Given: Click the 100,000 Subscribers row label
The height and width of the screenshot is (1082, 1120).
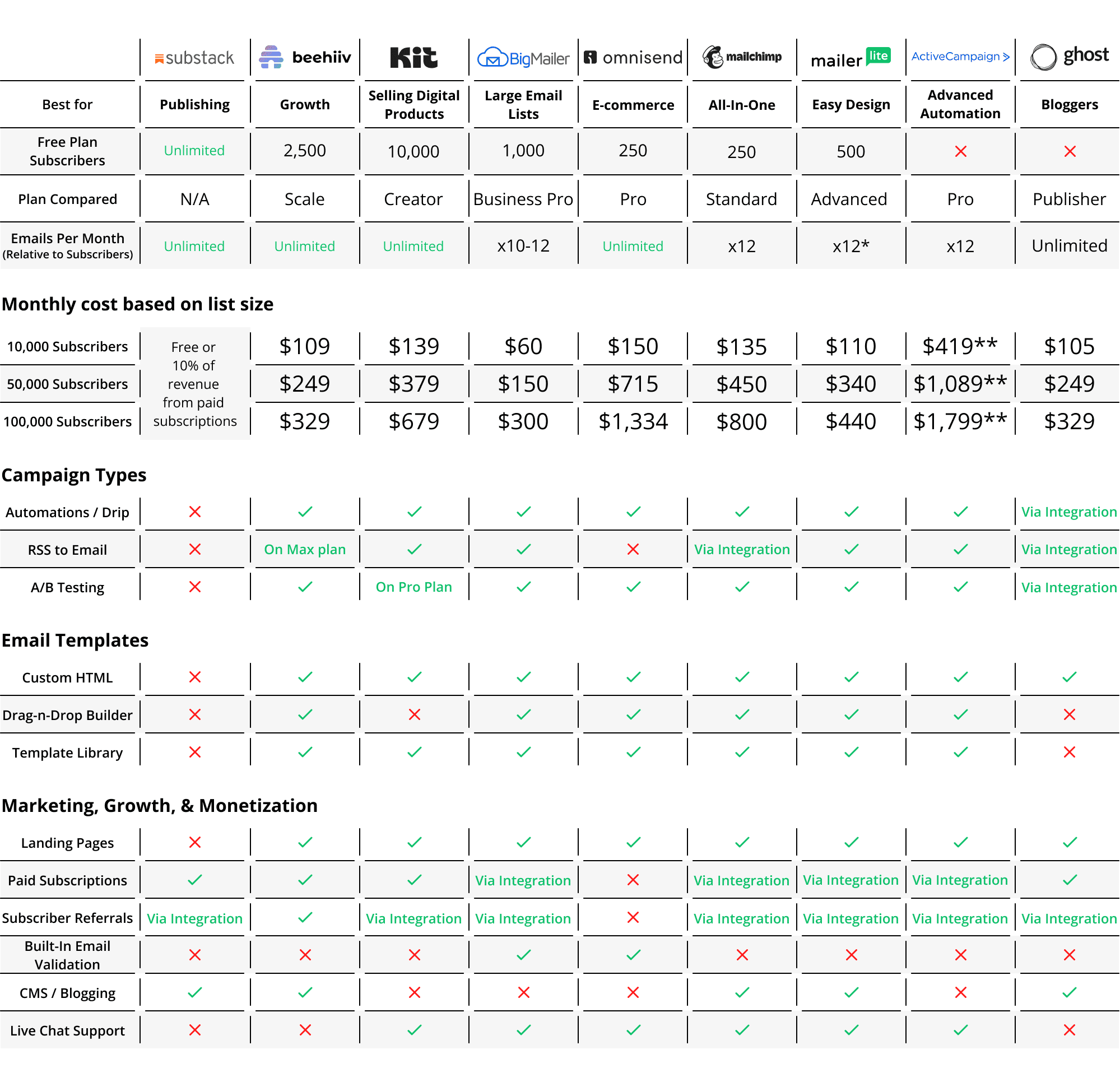Looking at the screenshot, I should point(67,421).
